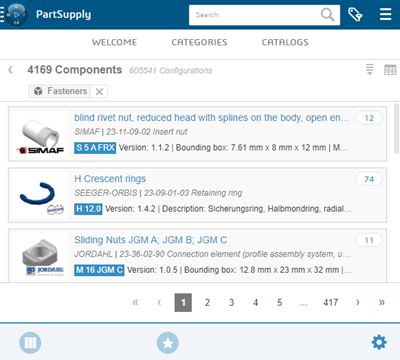Go to page 417
The width and height of the screenshot is (400, 360).
[x=330, y=303]
